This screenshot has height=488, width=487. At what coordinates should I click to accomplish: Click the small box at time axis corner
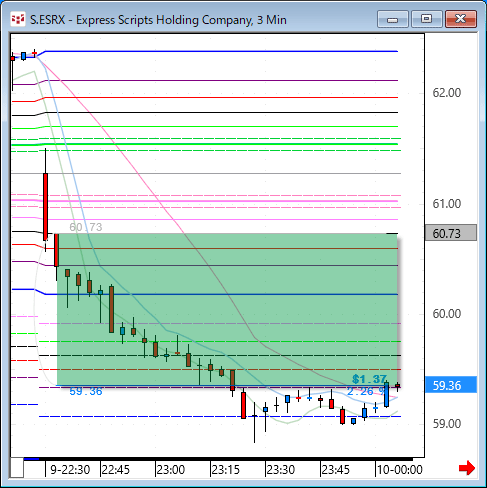pos(17,468)
